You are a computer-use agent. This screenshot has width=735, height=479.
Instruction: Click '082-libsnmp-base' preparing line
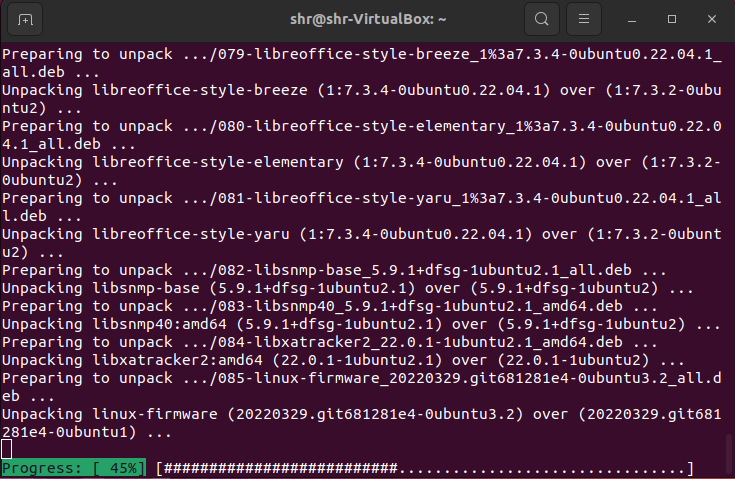tap(334, 270)
